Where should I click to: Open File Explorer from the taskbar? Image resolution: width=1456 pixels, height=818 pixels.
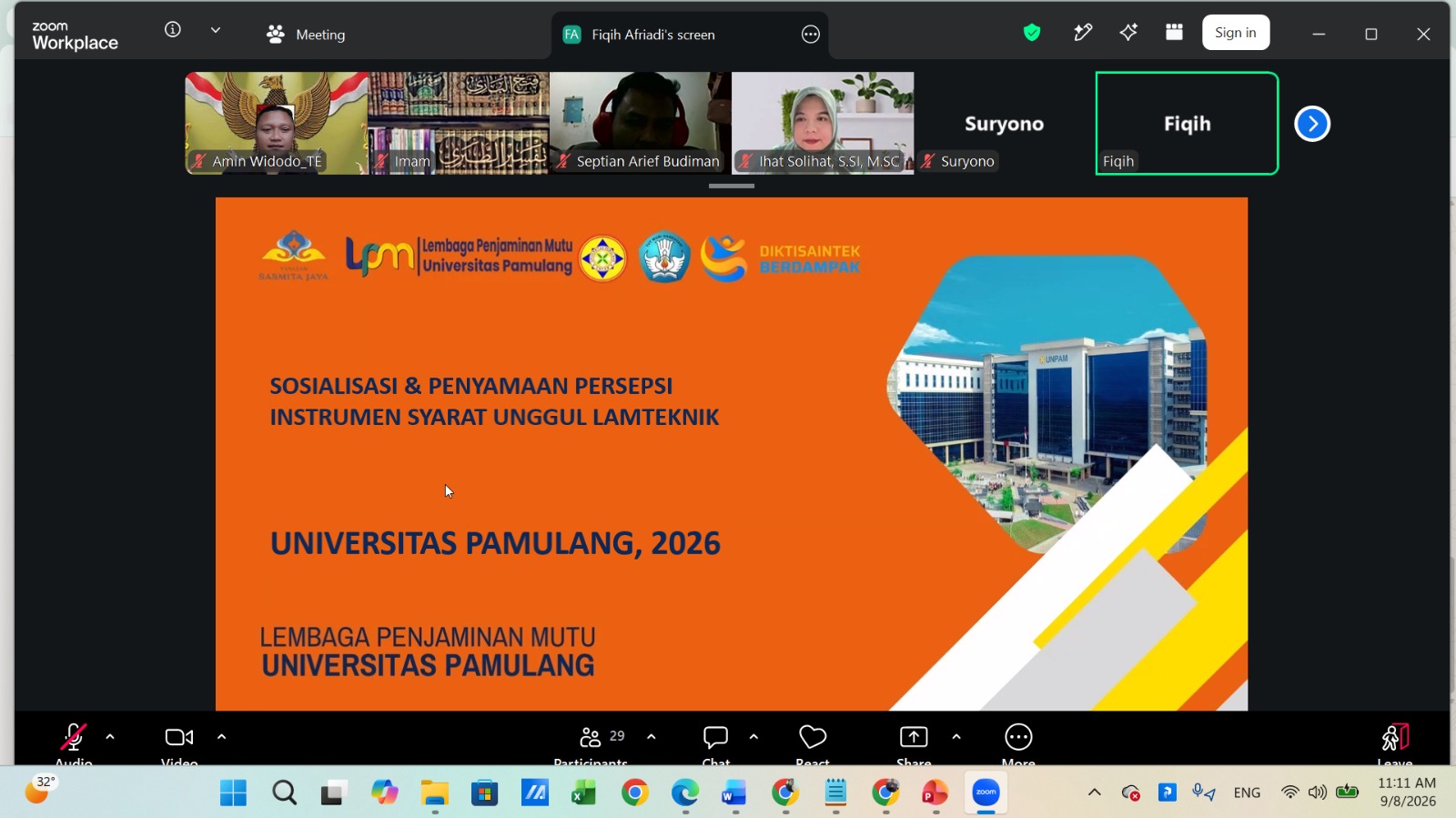coord(435,793)
